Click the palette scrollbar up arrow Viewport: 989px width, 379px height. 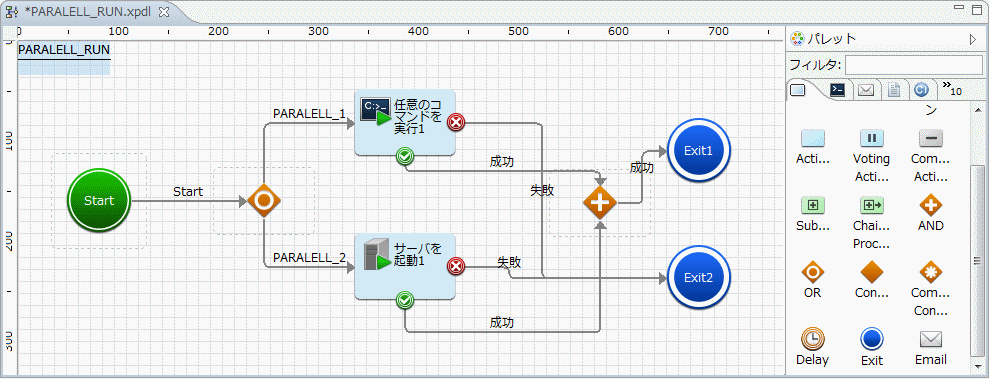[977, 110]
